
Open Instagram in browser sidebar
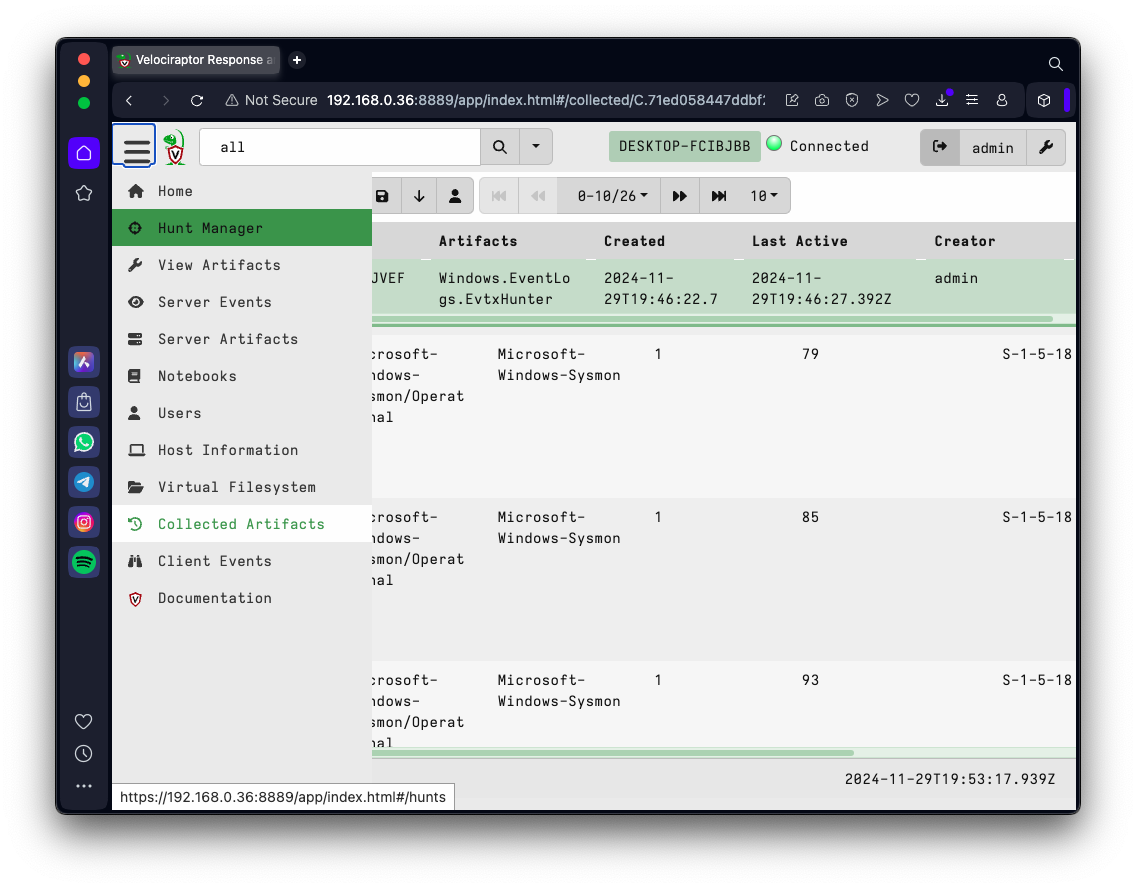pyautogui.click(x=84, y=522)
